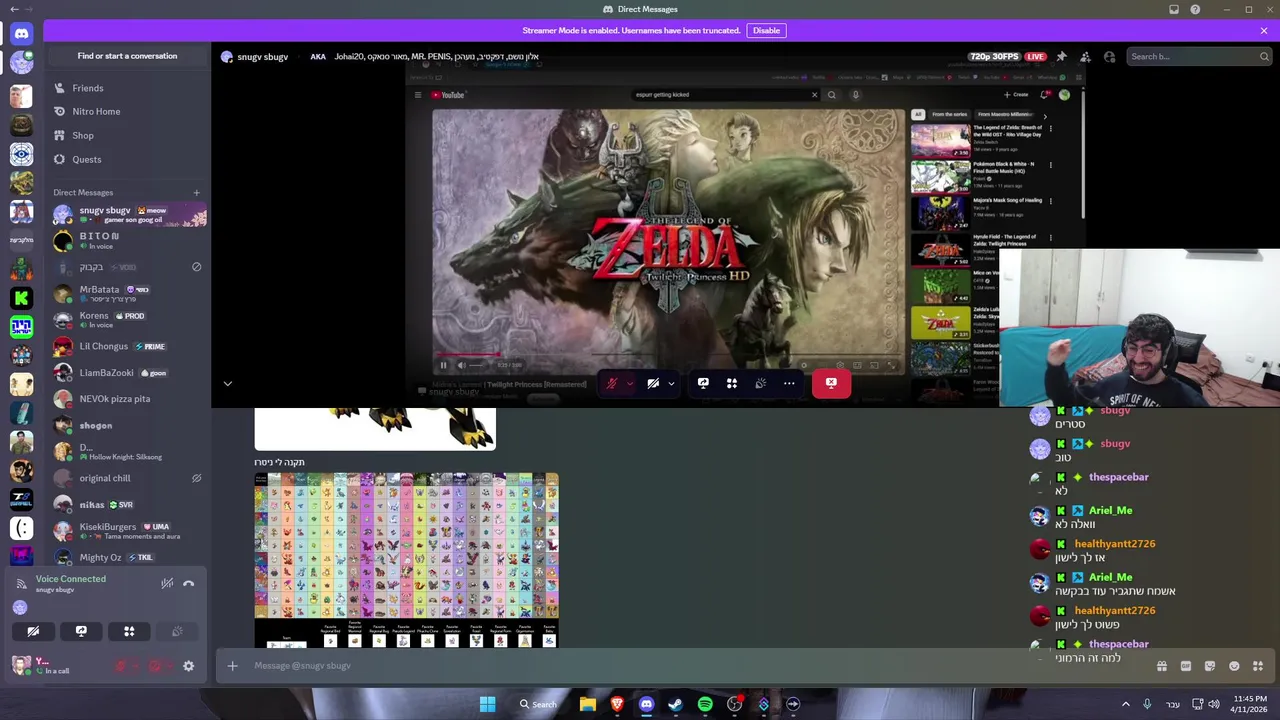Open the Korens direct message
Viewport: 1280px width, 720px height.
coord(127,320)
